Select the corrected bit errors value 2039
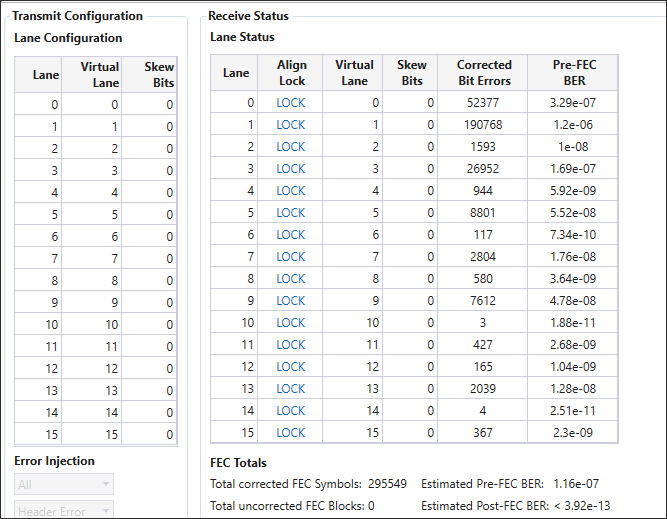This screenshot has height=519, width=667. pos(483,389)
